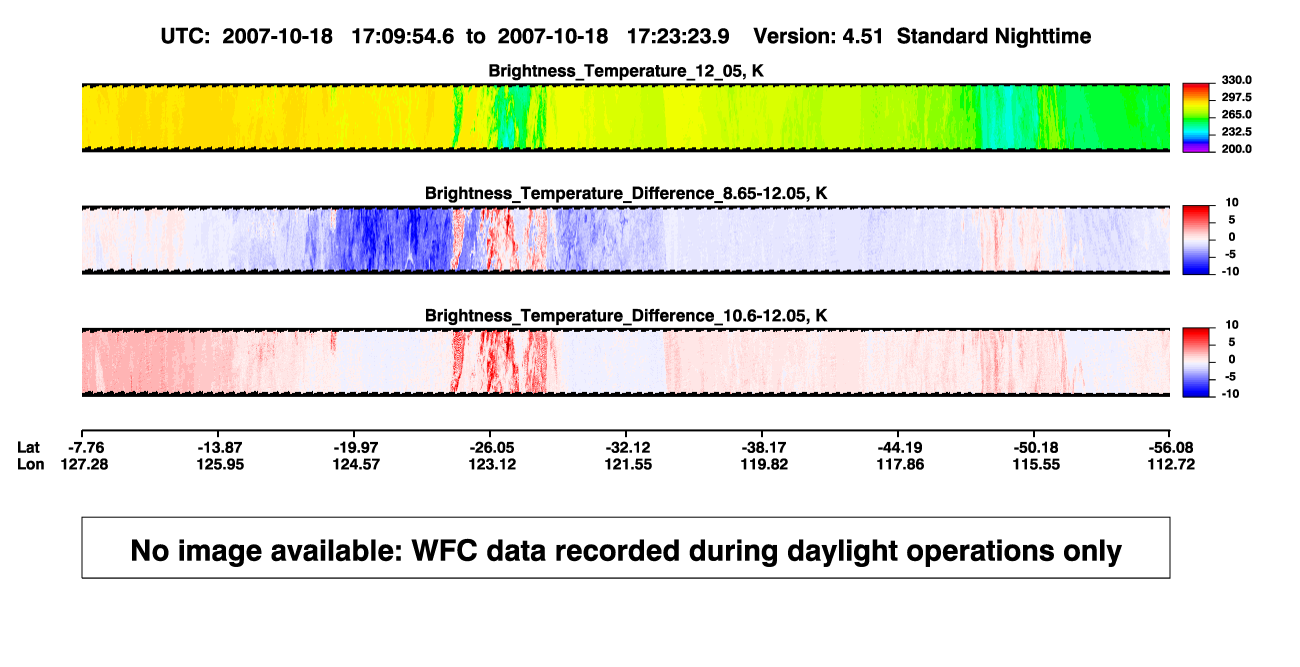Image resolution: width=1300 pixels, height=667 pixels.
Task: Click latitude value -38.17
Action: (764, 447)
